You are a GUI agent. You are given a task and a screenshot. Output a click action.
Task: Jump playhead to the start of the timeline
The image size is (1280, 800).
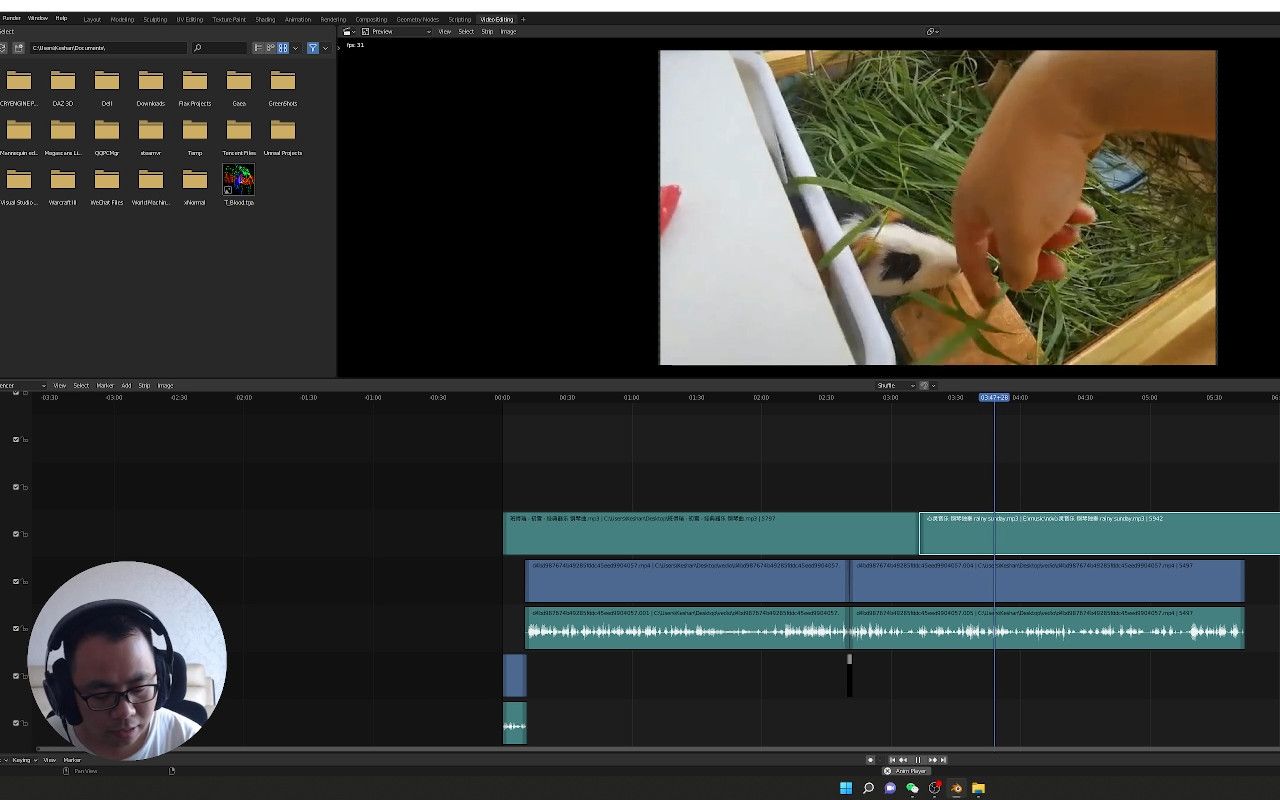click(892, 760)
